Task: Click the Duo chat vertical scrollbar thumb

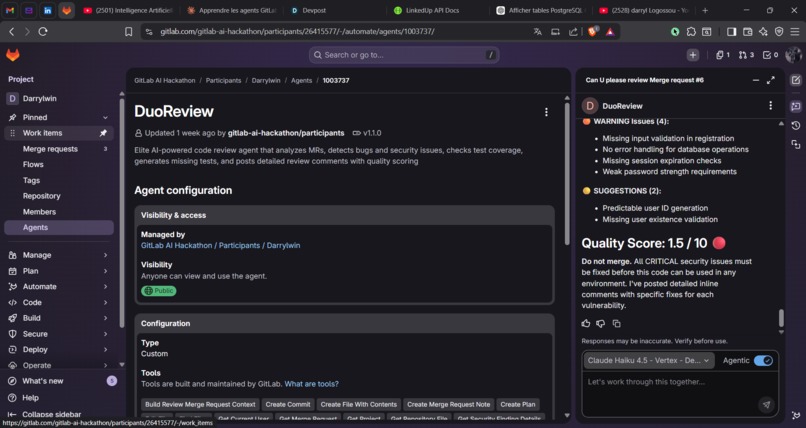Action: (781, 318)
